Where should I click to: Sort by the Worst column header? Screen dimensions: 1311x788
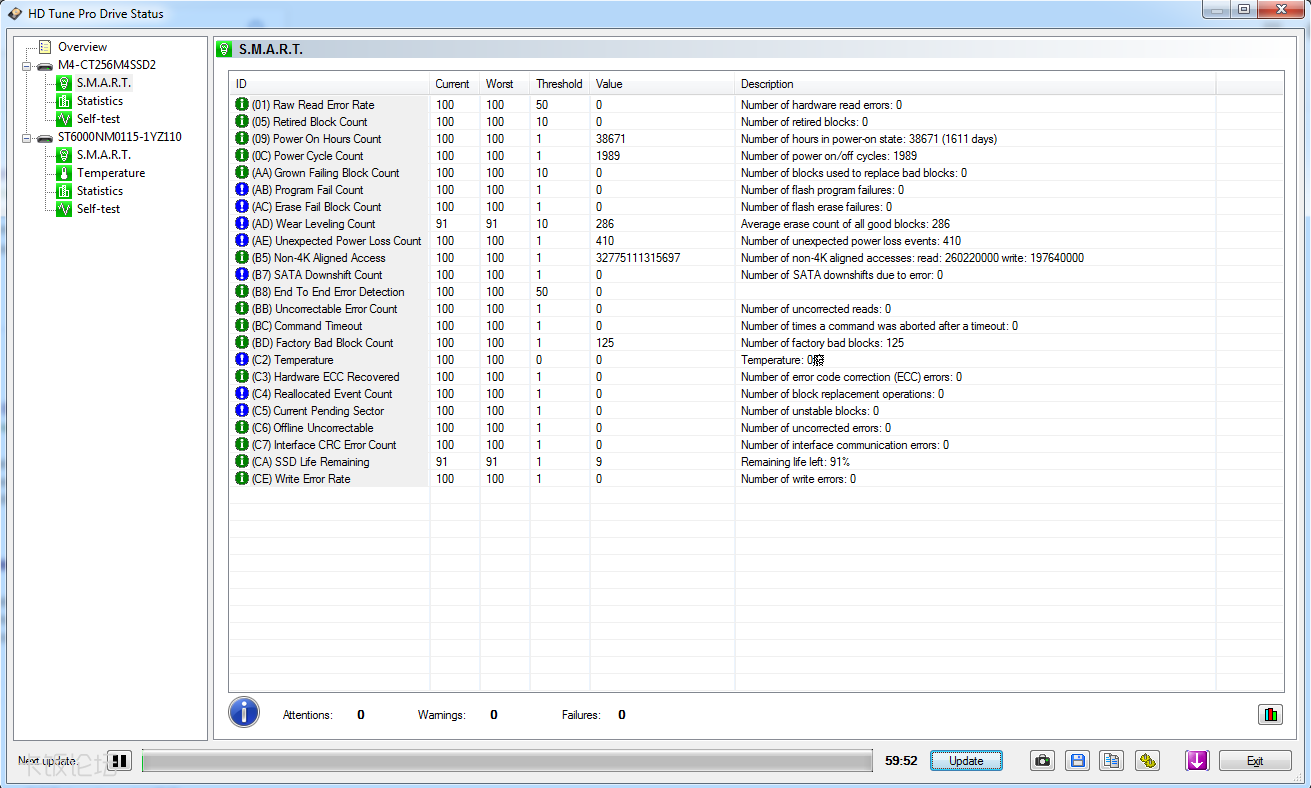coord(505,84)
